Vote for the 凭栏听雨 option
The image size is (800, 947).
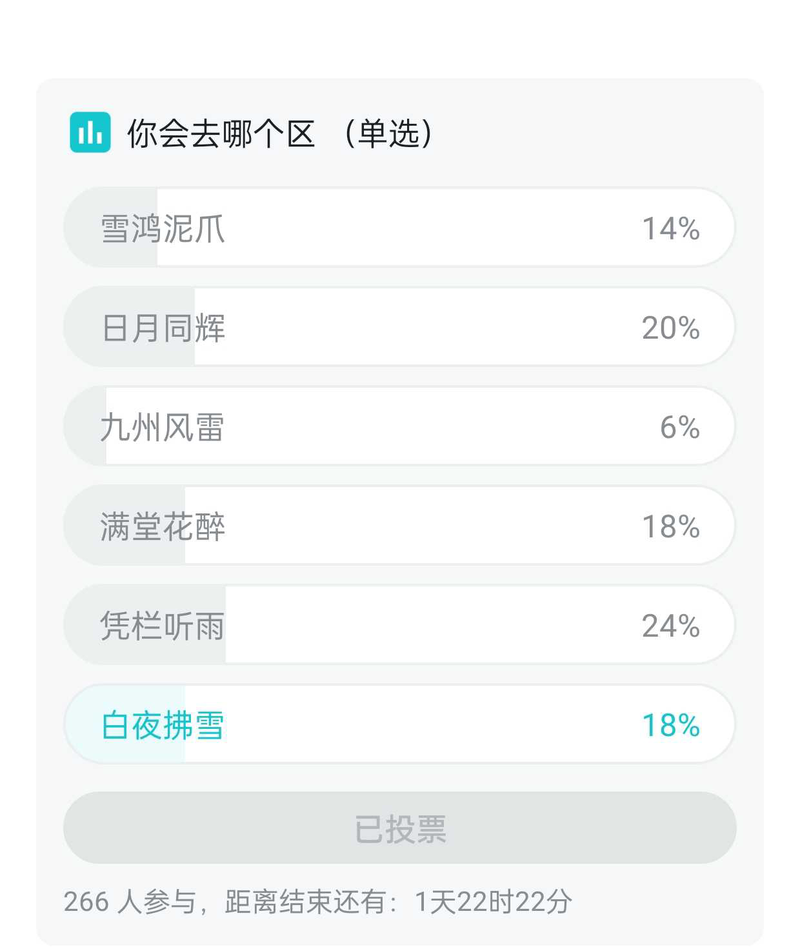[400, 626]
